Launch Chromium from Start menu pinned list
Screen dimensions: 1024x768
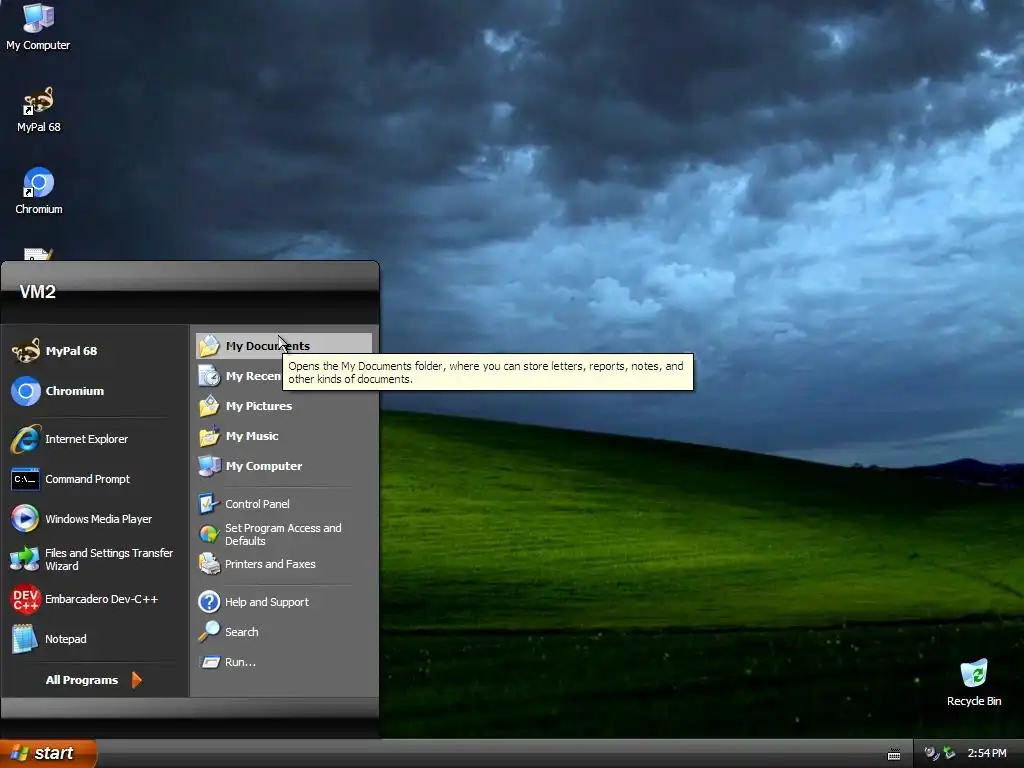(95, 391)
